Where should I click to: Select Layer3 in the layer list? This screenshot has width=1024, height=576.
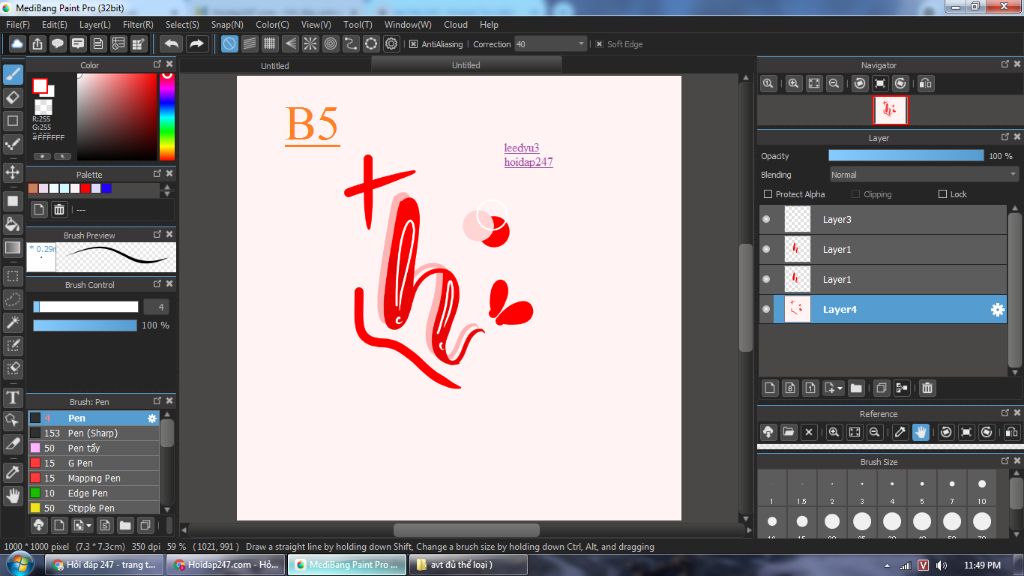[x=883, y=219]
